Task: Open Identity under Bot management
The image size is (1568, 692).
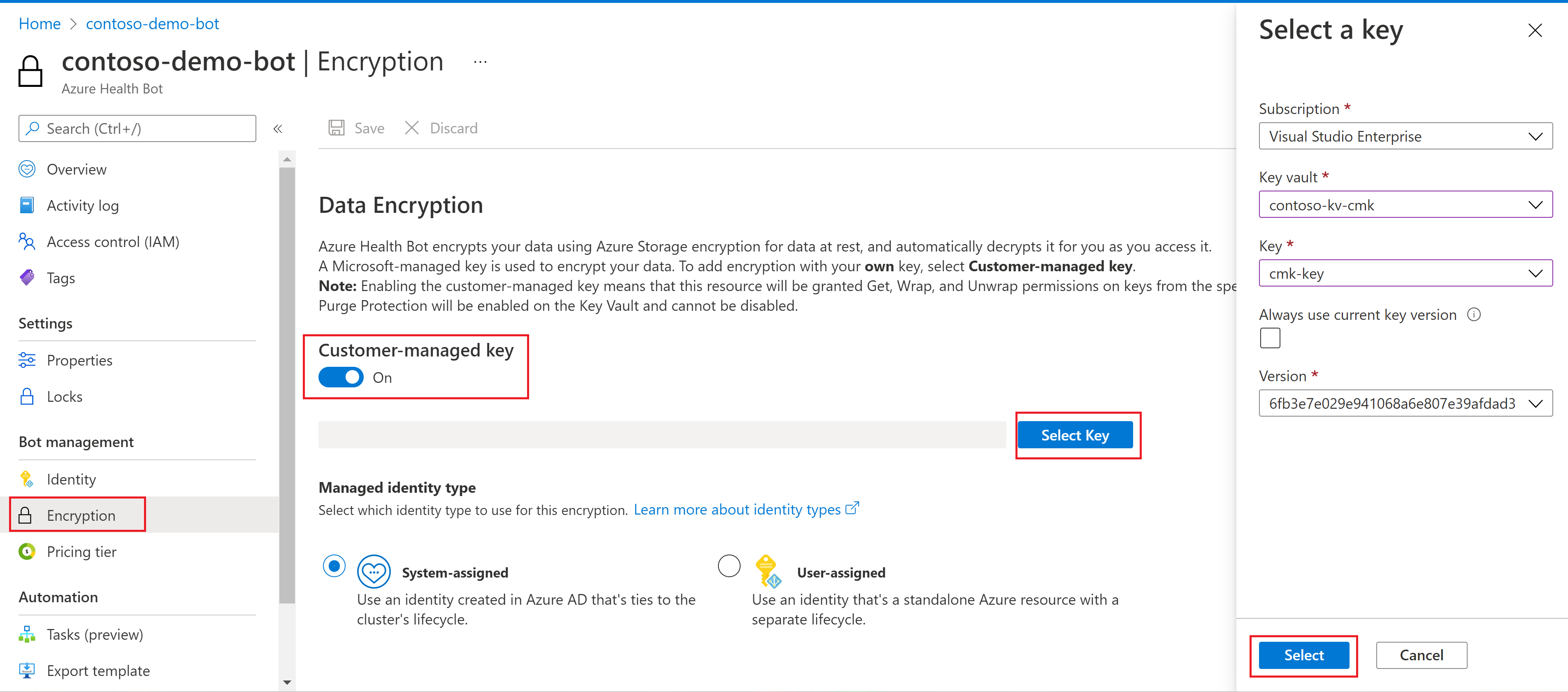Action: coord(71,480)
